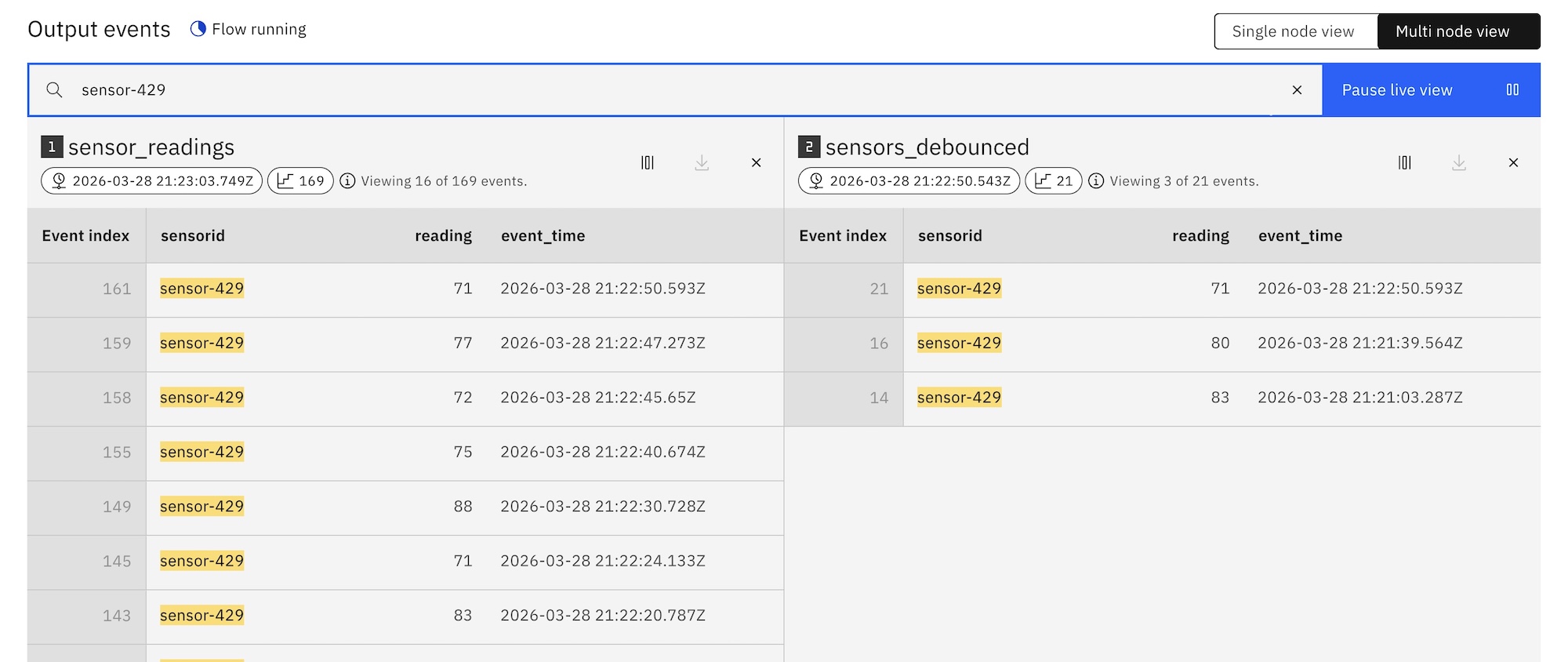Viewport: 1568px width, 662px height.
Task: Download sensor_readings events
Action: (702, 162)
